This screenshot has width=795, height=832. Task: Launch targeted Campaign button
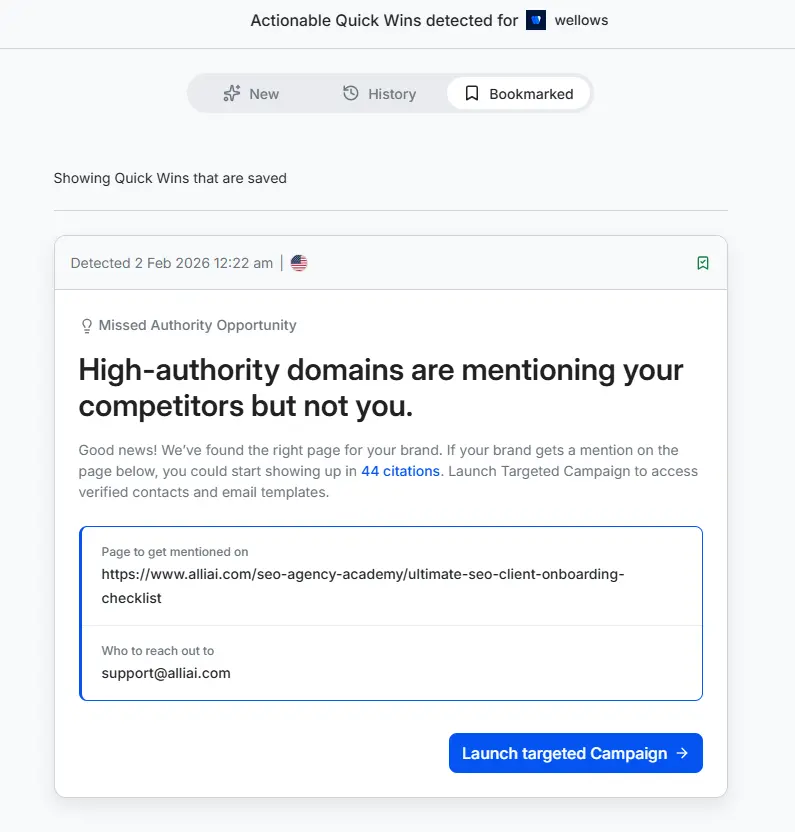tap(576, 753)
